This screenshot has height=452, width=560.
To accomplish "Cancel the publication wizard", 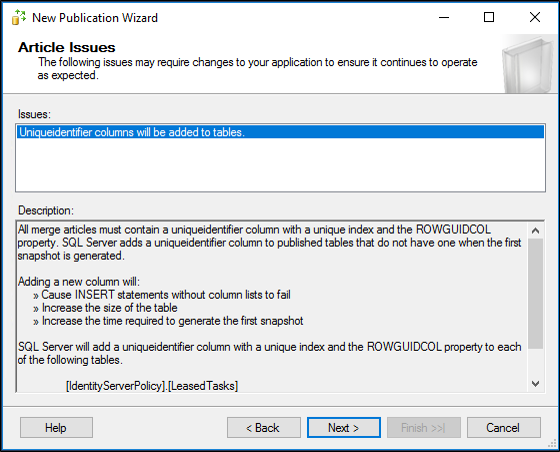I will (x=504, y=427).
